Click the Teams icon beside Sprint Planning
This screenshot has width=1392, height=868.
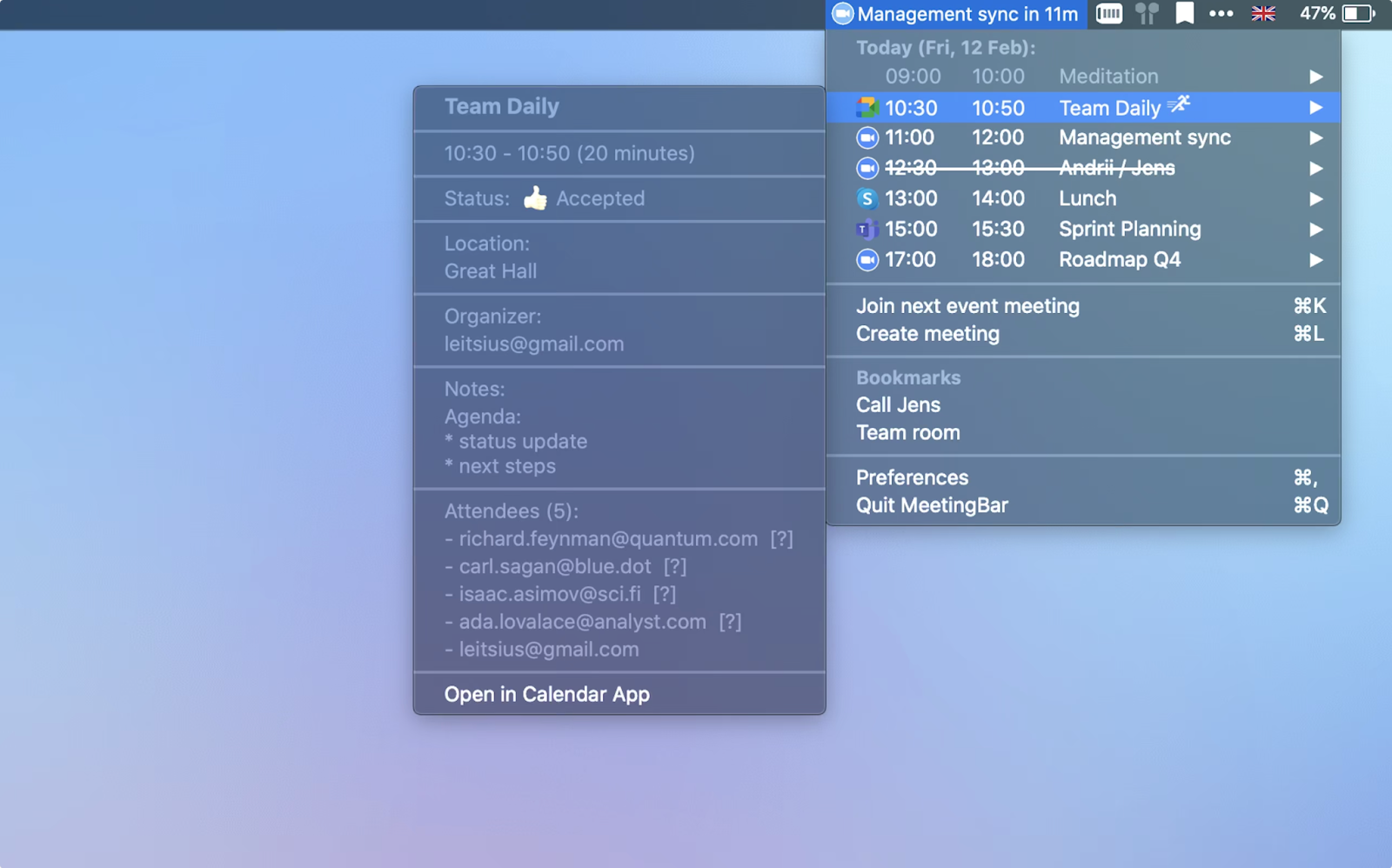[867, 230]
